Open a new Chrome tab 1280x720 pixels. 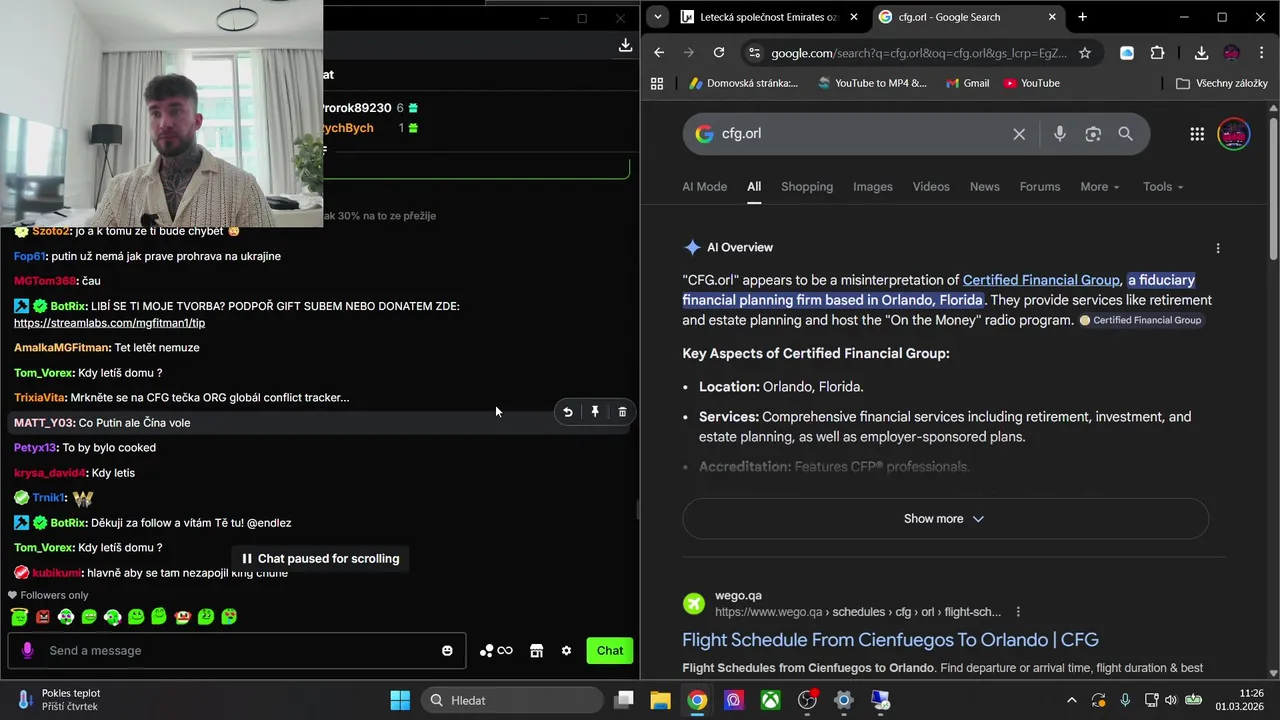coord(1082,17)
